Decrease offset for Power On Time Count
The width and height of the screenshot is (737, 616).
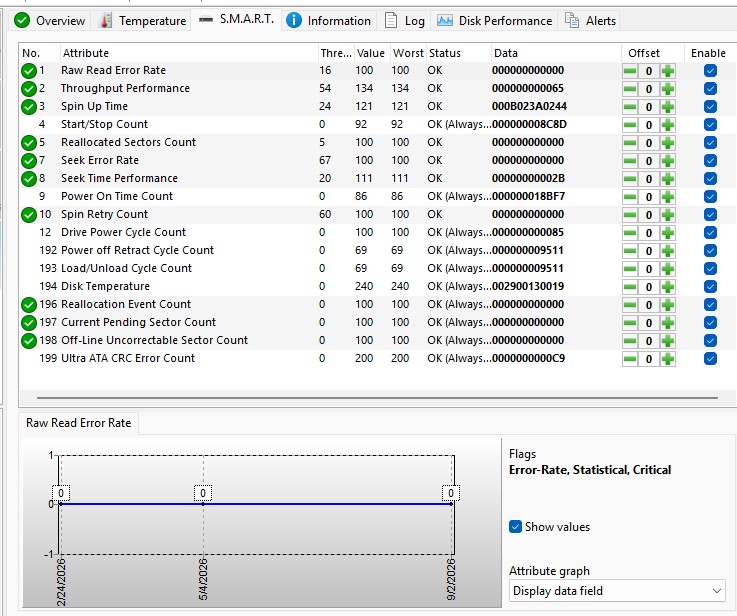click(x=630, y=197)
